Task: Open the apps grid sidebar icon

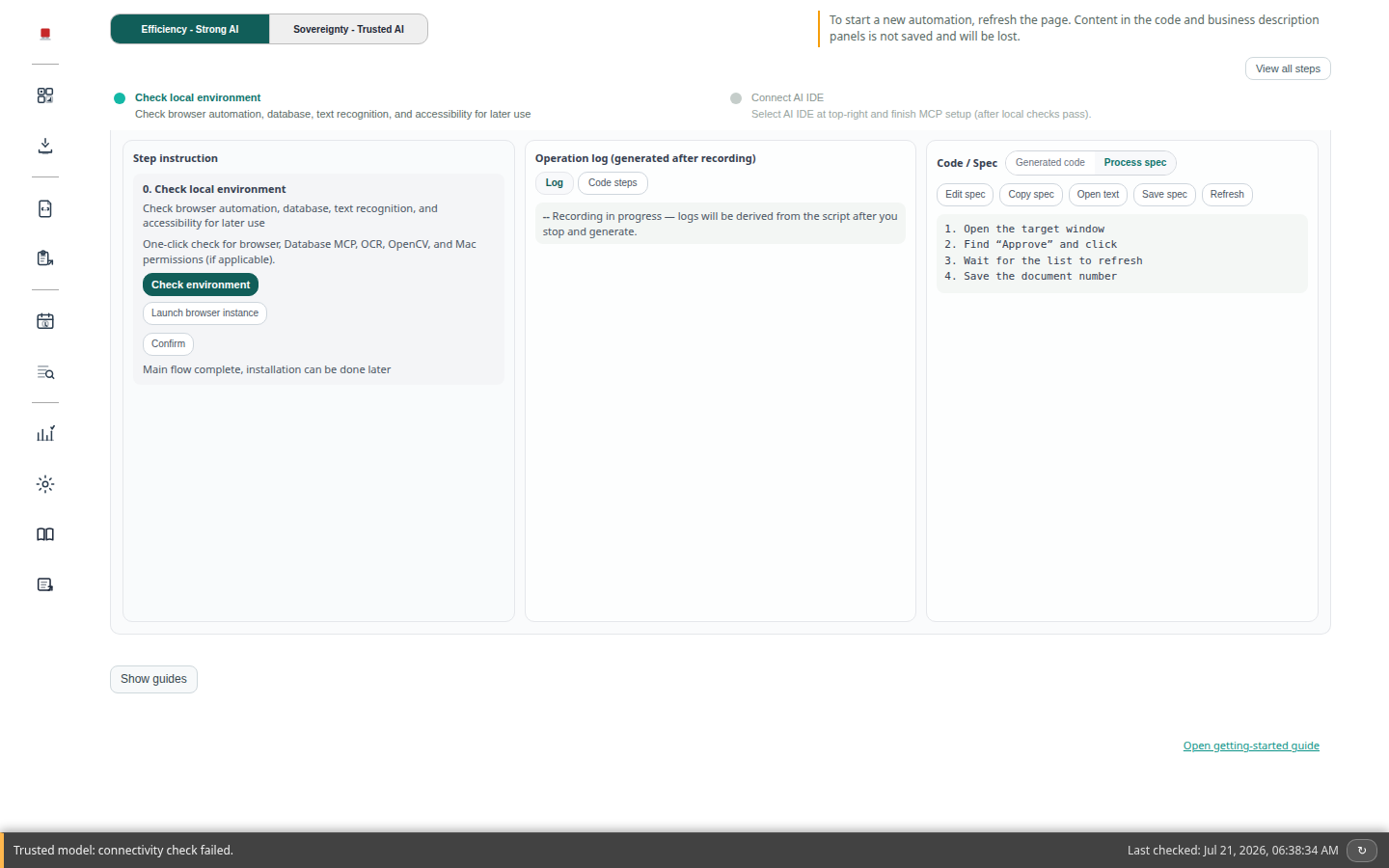Action: click(45, 95)
